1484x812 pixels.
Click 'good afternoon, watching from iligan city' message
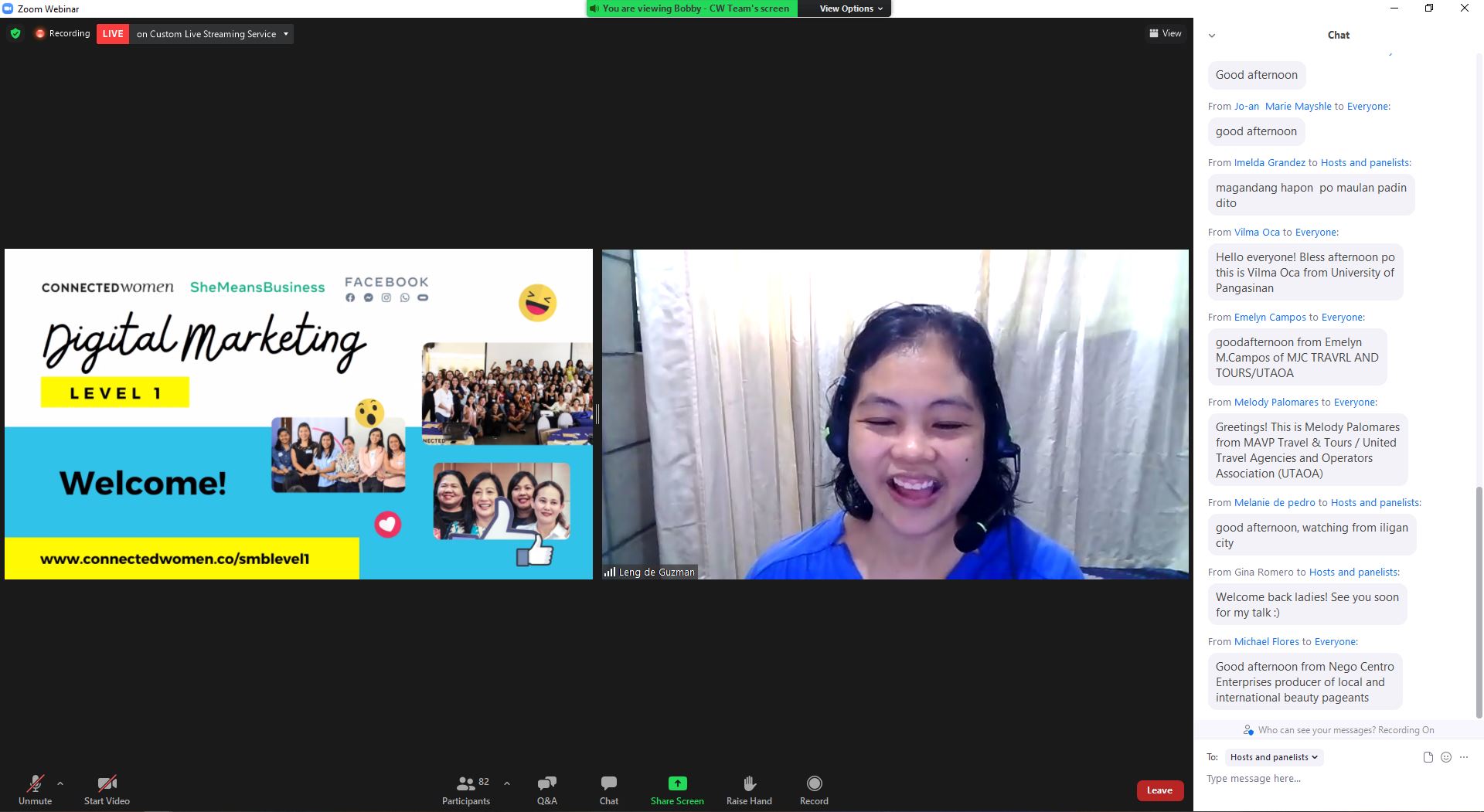click(1312, 535)
